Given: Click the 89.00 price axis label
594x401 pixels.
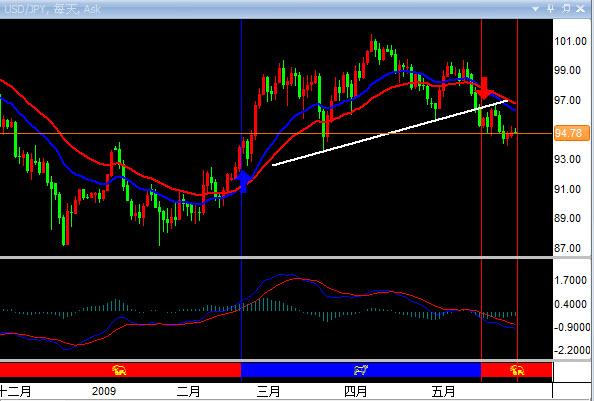Looking at the screenshot, I should click(567, 218).
